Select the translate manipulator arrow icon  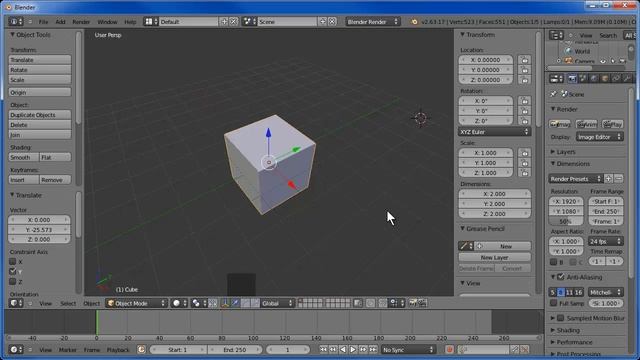click(x=235, y=303)
